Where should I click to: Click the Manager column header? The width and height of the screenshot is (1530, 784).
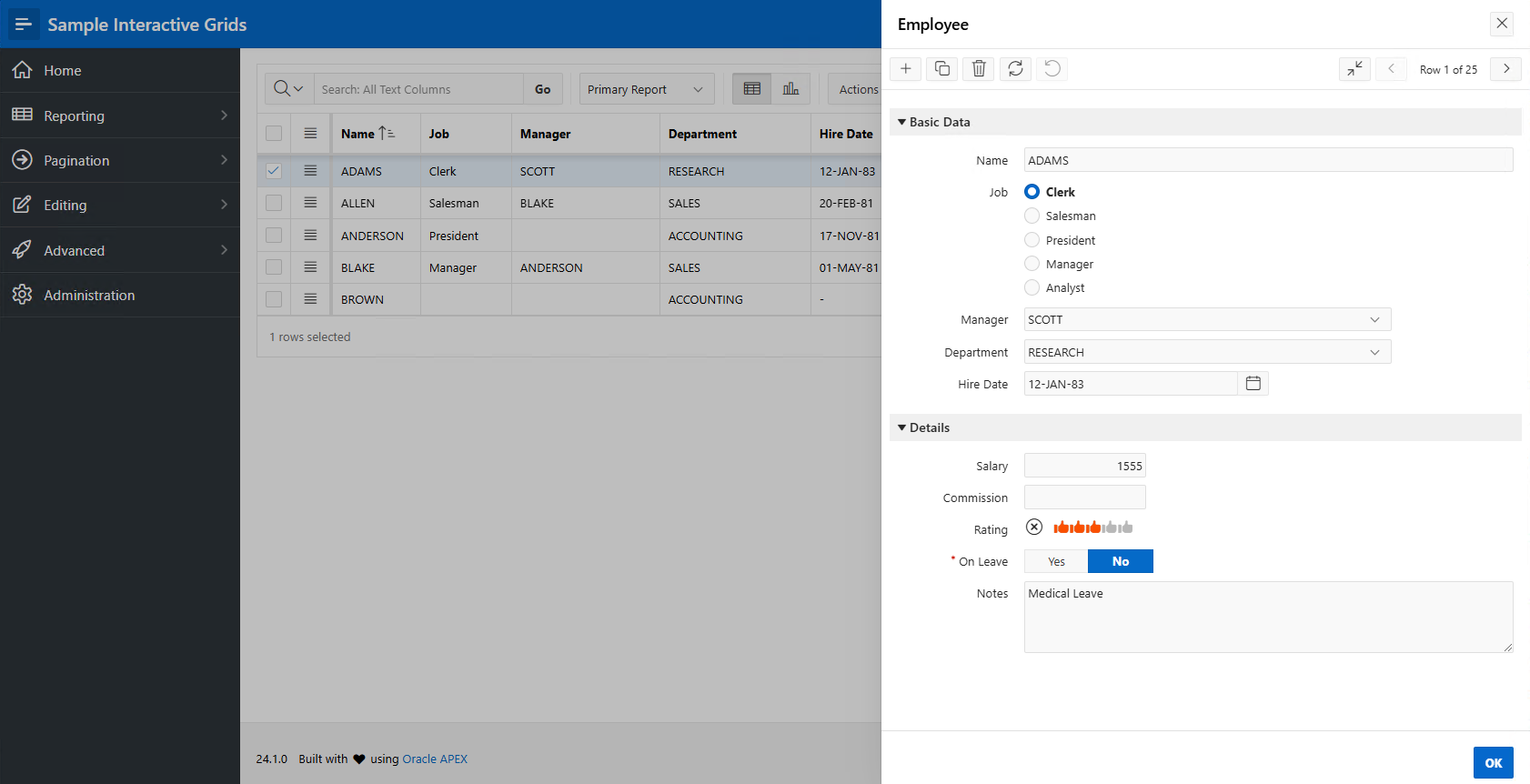coord(586,134)
